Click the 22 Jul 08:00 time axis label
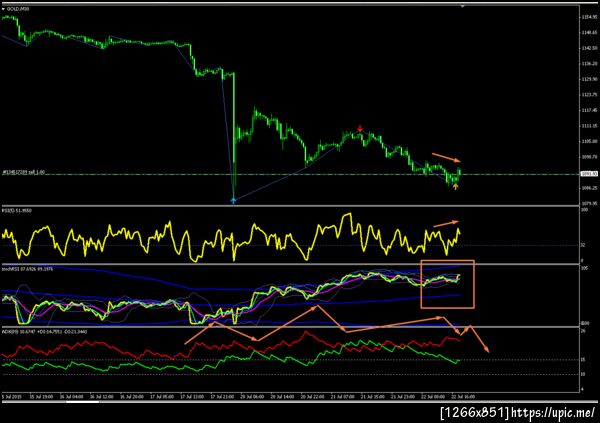Screen dimensions: 600x423 click(433, 397)
